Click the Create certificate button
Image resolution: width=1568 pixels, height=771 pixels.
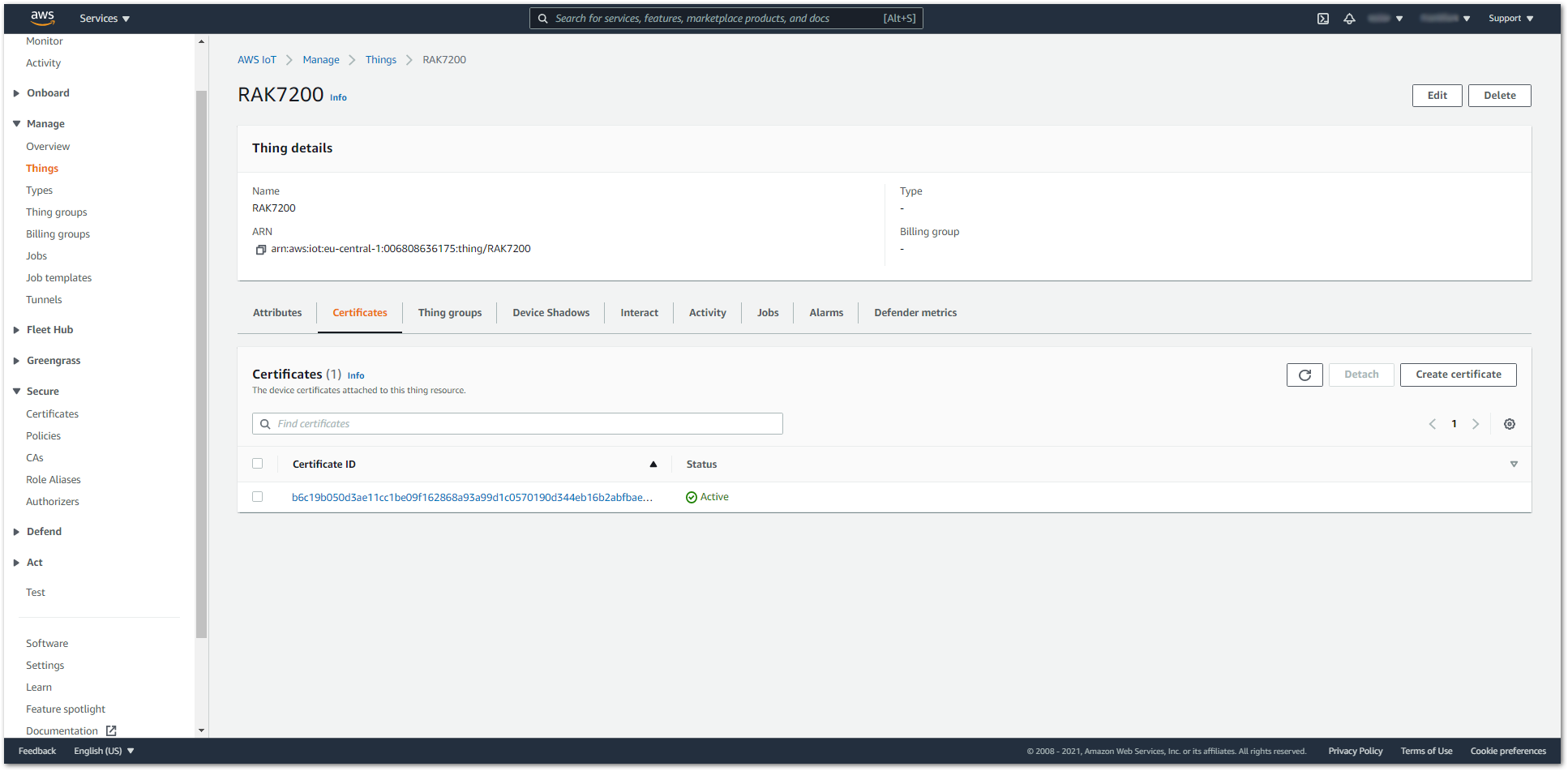[1458, 374]
